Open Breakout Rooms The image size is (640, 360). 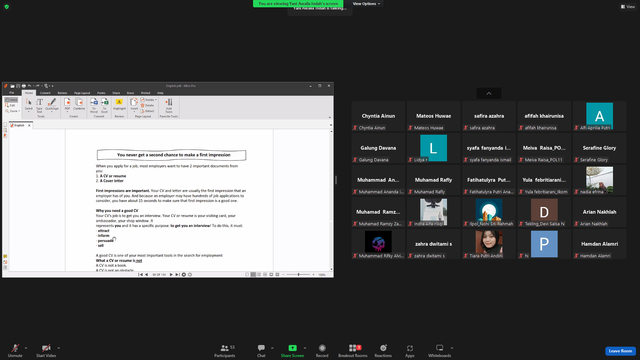point(353,350)
